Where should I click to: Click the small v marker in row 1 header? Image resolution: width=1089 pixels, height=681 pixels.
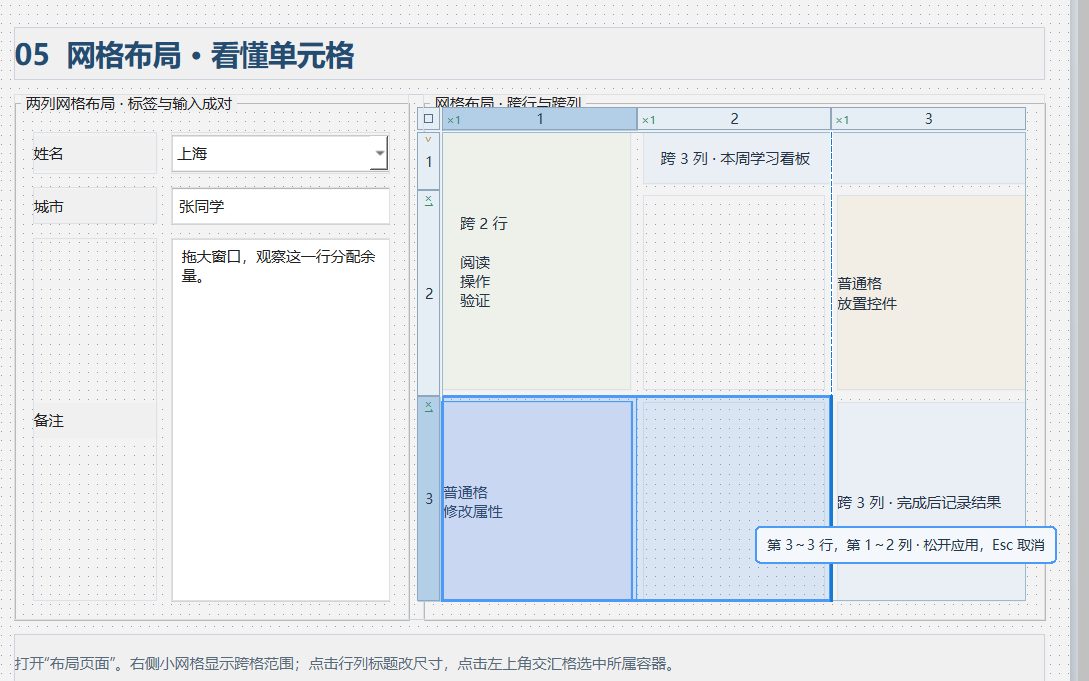pyautogui.click(x=428, y=140)
